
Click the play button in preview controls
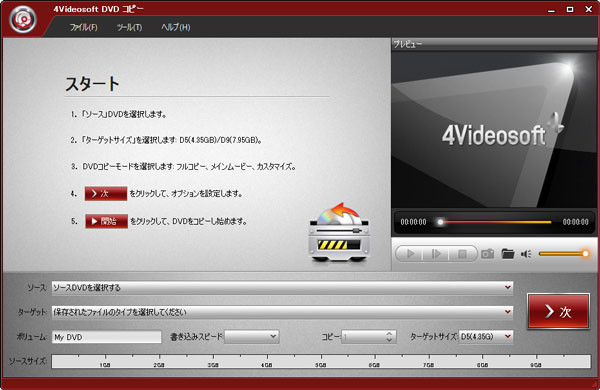tap(410, 254)
